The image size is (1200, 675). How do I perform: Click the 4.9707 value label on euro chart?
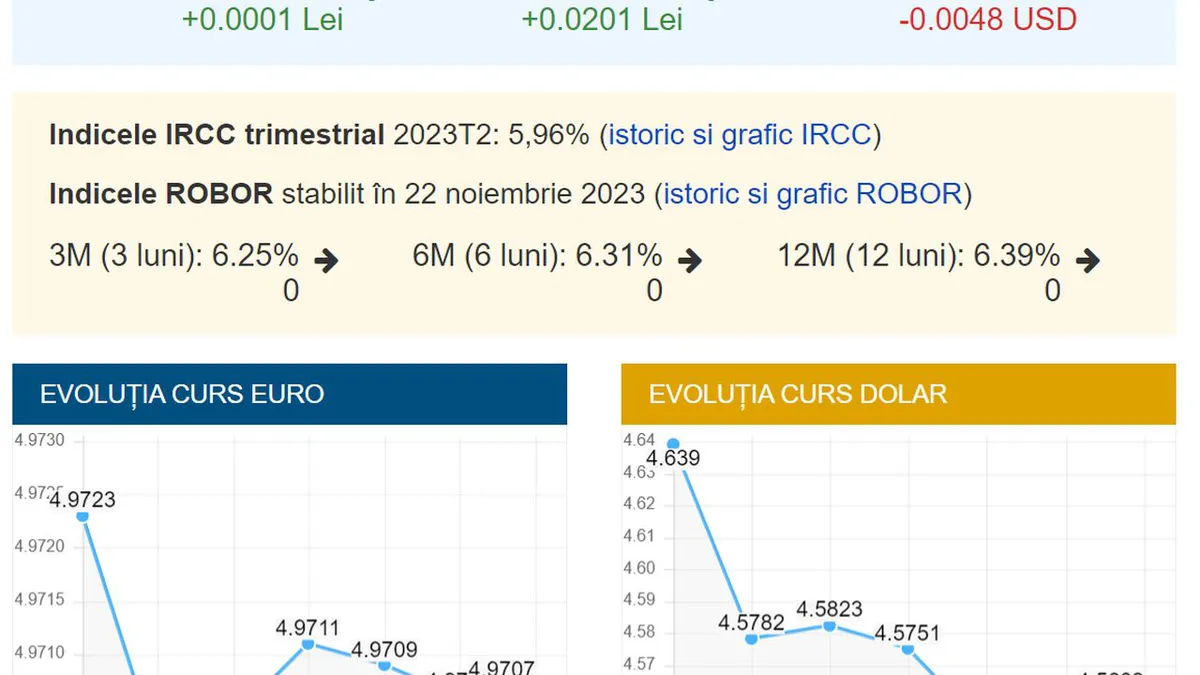tap(502, 668)
